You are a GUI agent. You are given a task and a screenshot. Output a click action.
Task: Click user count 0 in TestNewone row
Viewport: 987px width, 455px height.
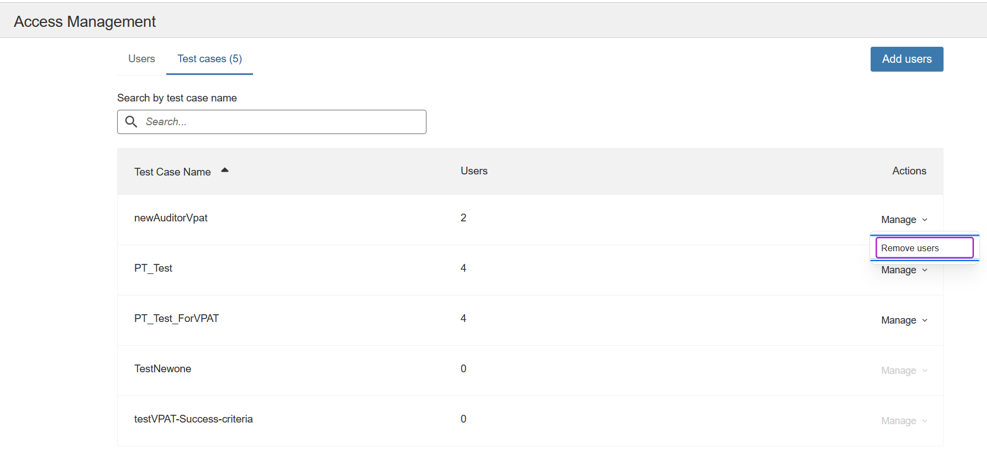[463, 369]
